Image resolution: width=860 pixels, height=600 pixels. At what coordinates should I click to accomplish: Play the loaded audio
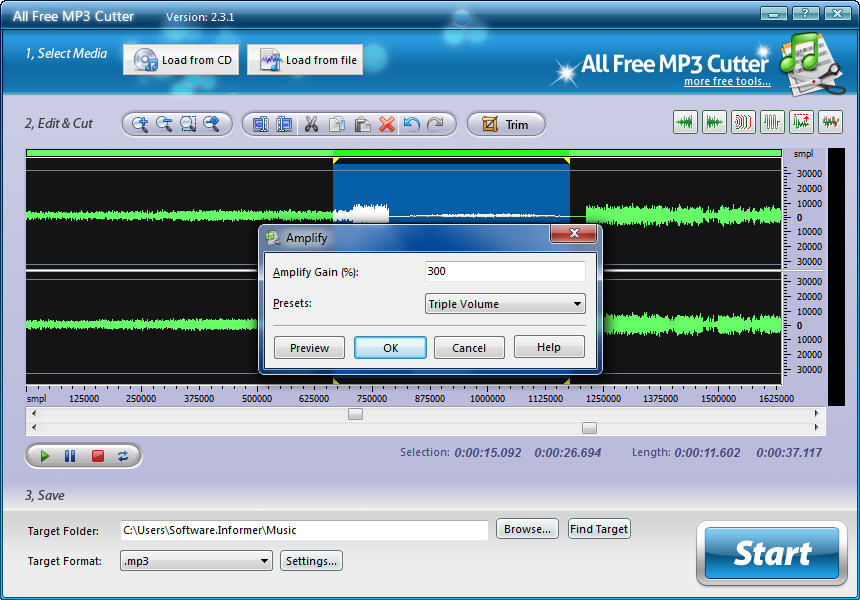pyautogui.click(x=44, y=456)
